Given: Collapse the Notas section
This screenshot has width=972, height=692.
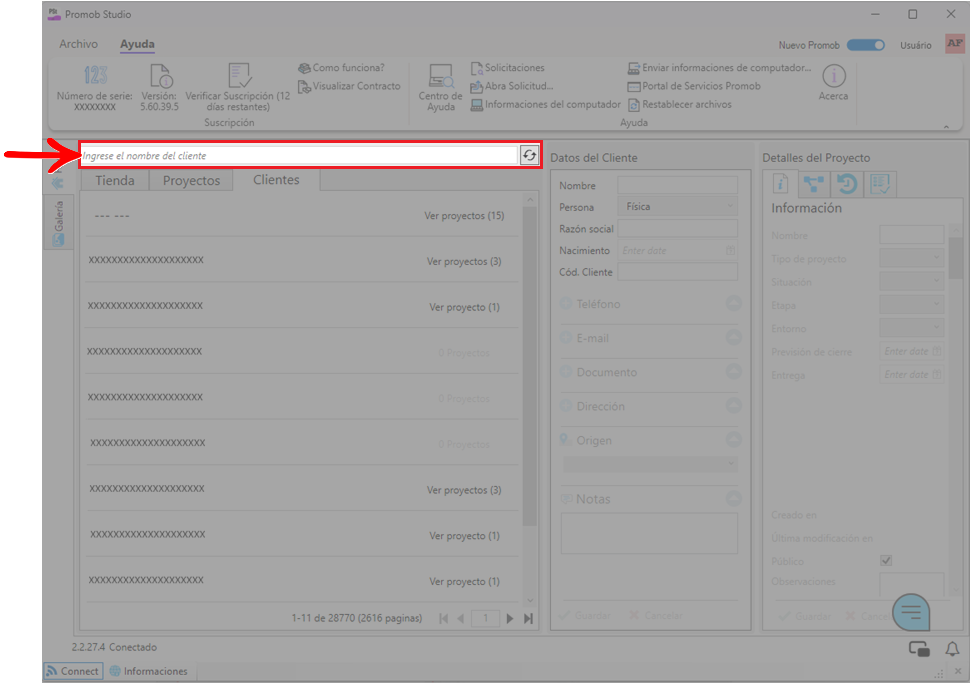Looking at the screenshot, I should [x=733, y=499].
